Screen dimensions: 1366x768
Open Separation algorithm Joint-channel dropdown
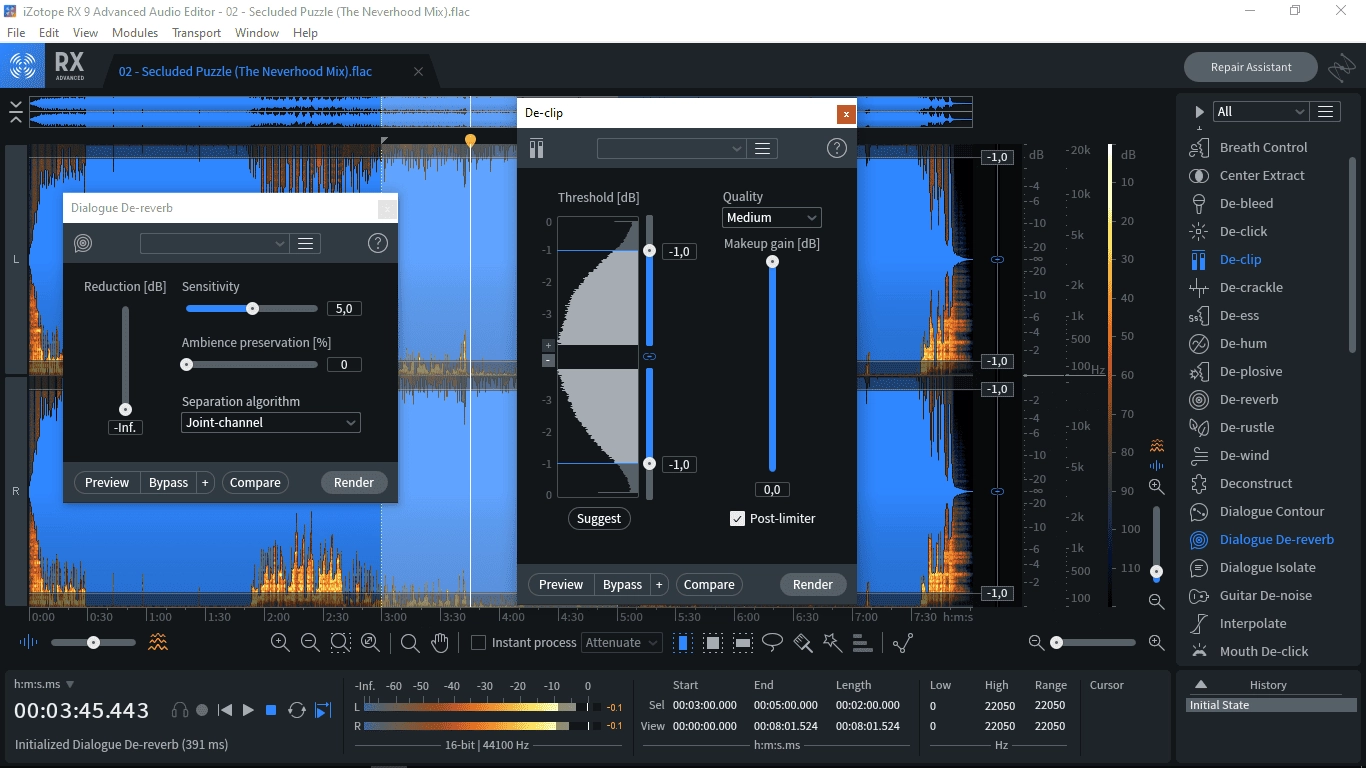tap(271, 422)
